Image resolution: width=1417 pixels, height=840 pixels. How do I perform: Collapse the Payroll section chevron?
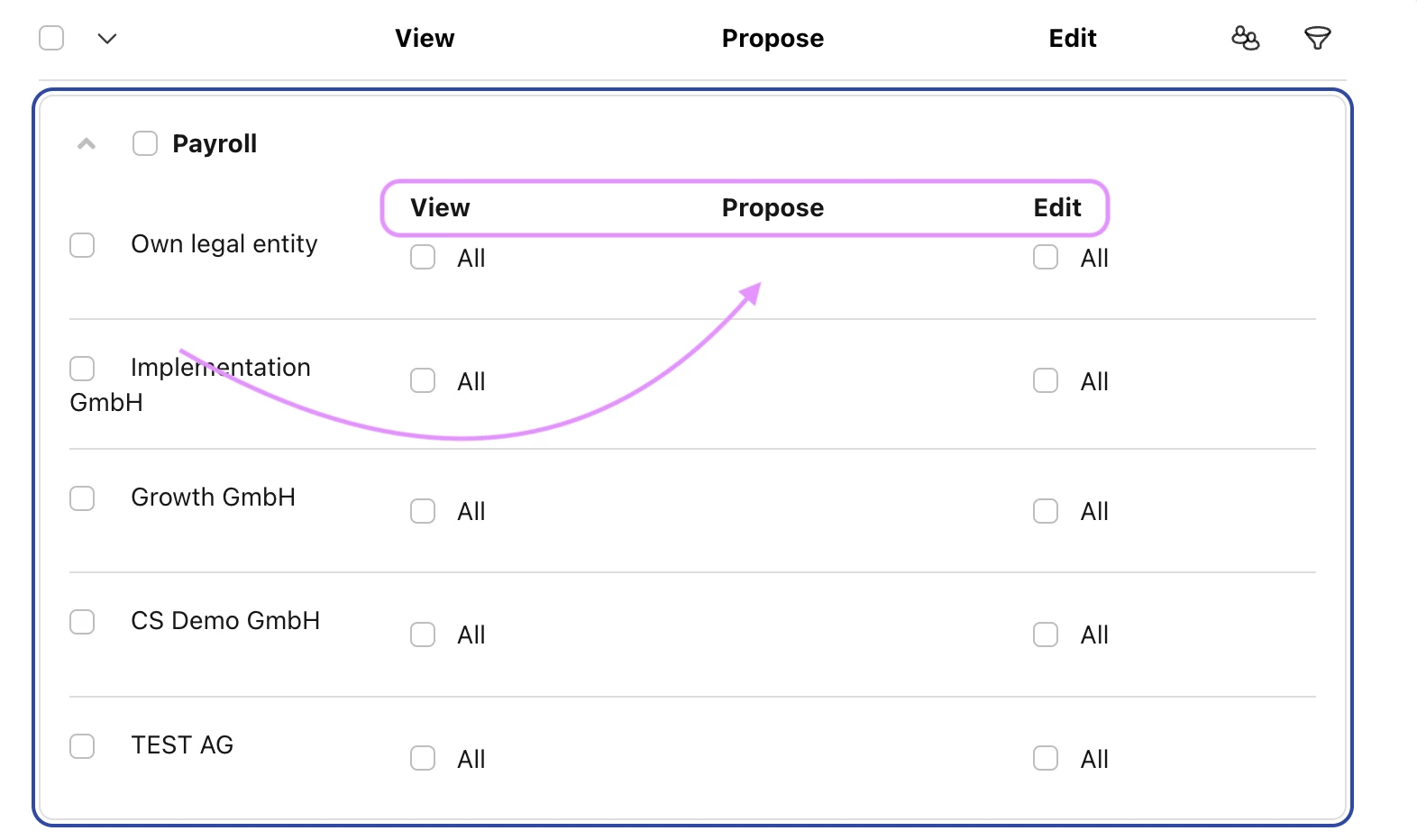[87, 143]
